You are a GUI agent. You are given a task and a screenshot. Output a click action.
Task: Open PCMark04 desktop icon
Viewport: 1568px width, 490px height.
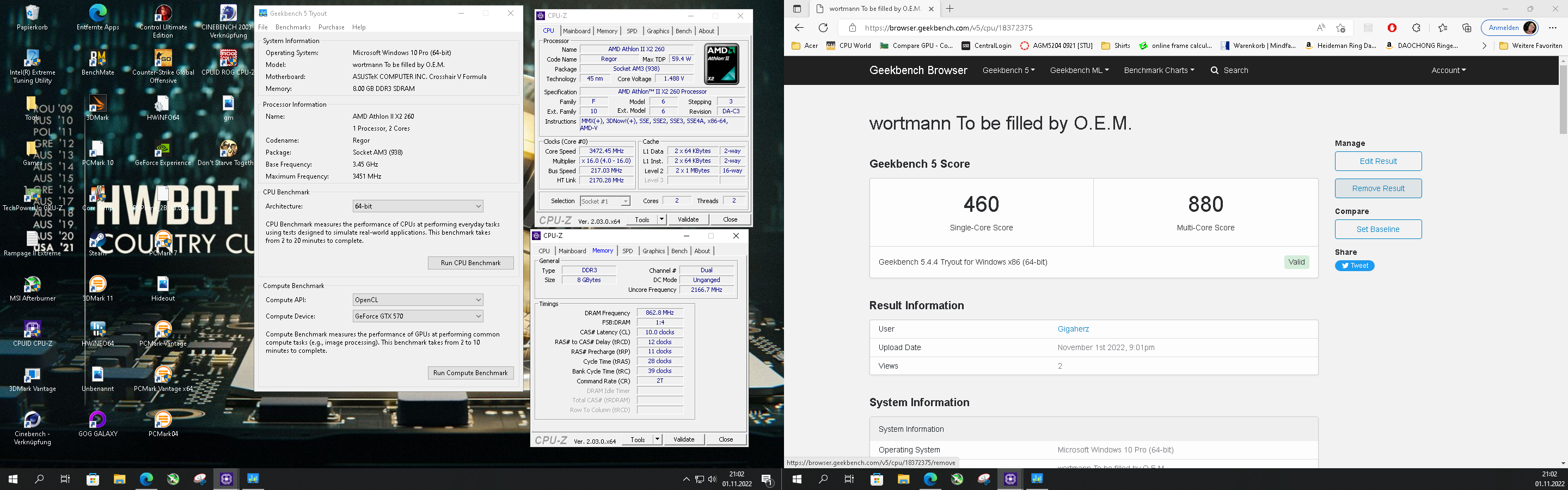point(163,424)
